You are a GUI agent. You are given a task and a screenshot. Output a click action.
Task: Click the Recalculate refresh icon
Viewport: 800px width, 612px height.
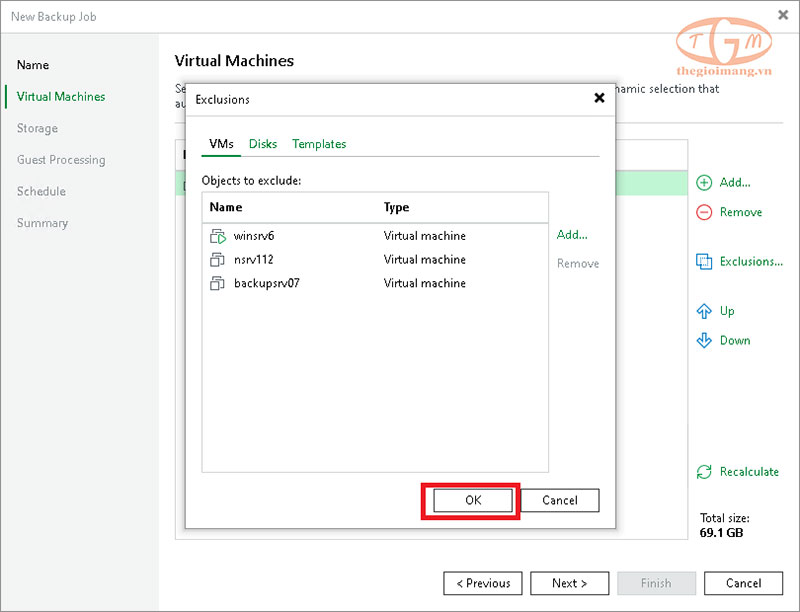(x=704, y=472)
